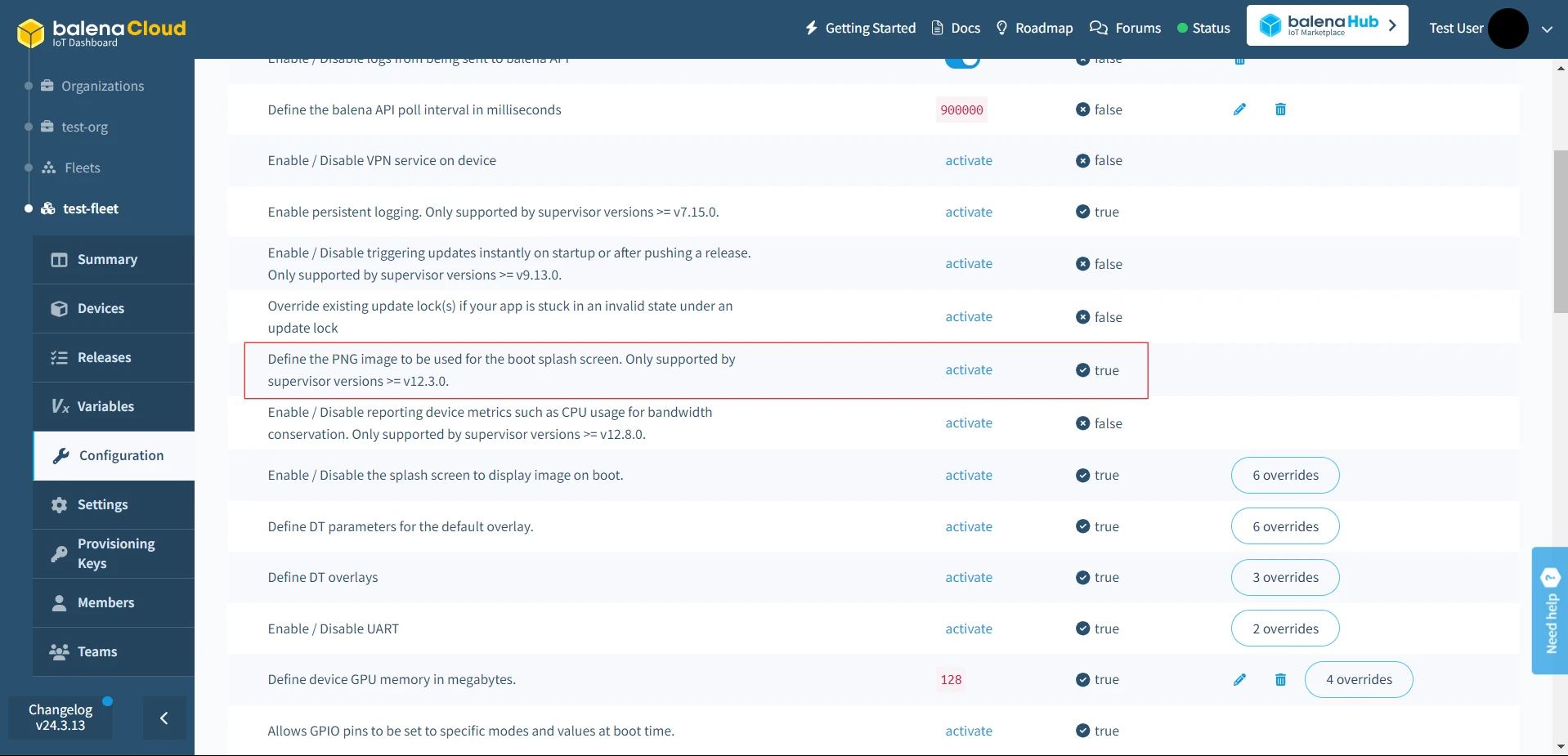Edit the API poll interval value
The height and width of the screenshot is (756, 1568).
pyautogui.click(x=1239, y=110)
